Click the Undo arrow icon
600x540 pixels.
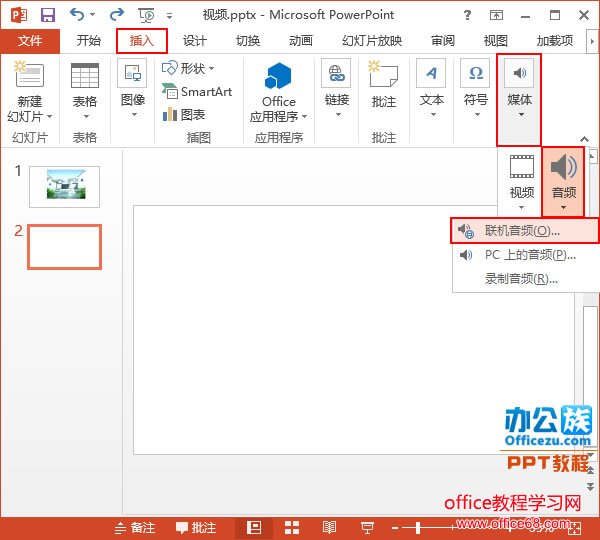pos(77,15)
